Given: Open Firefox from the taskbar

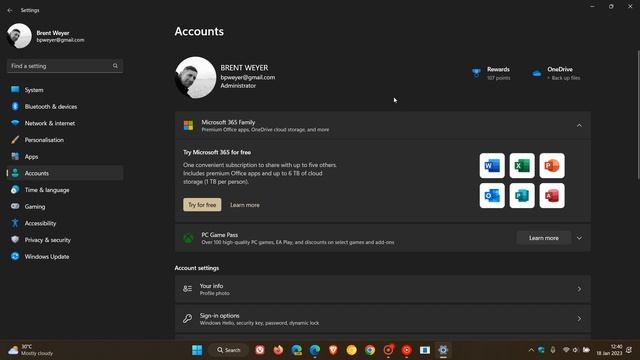Looking at the screenshot, I should [278, 350].
